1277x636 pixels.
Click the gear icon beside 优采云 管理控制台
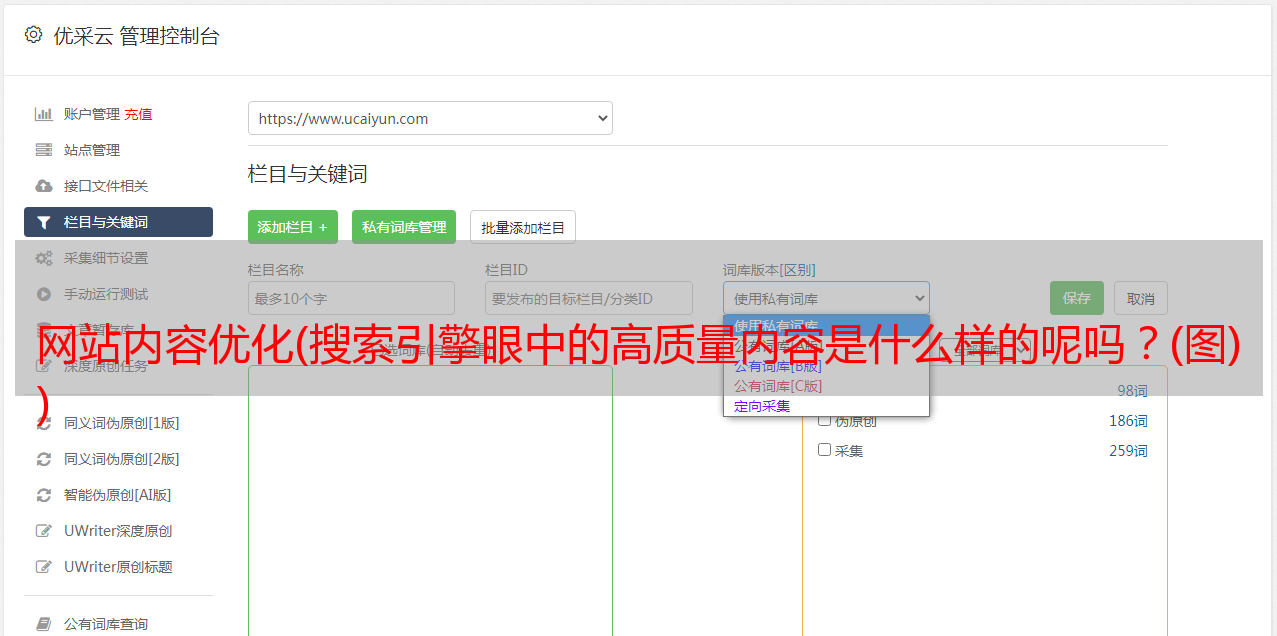point(33,35)
